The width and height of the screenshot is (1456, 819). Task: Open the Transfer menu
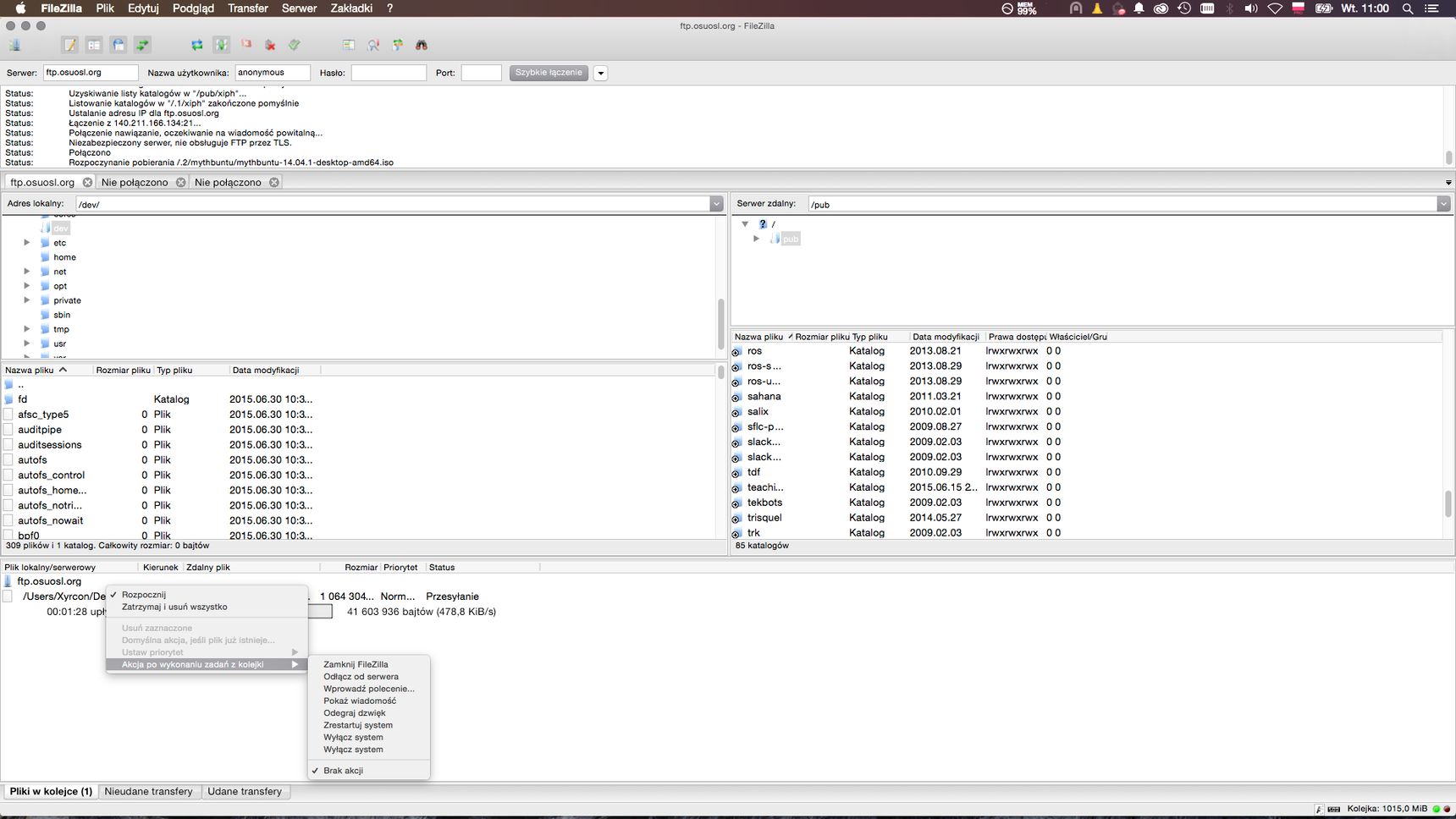(248, 8)
